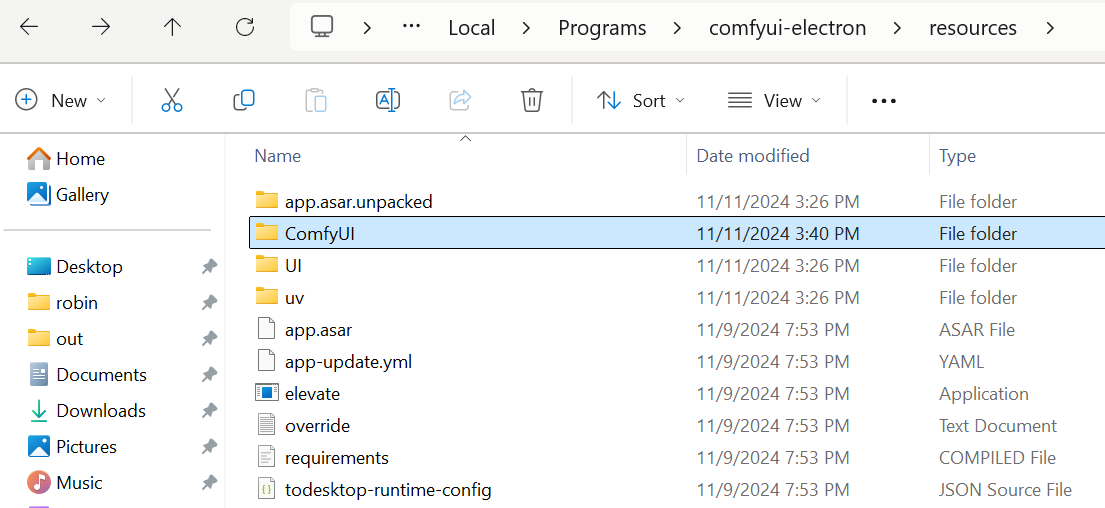1105x508 pixels.
Task: Go up one directory level
Action: (x=173, y=28)
